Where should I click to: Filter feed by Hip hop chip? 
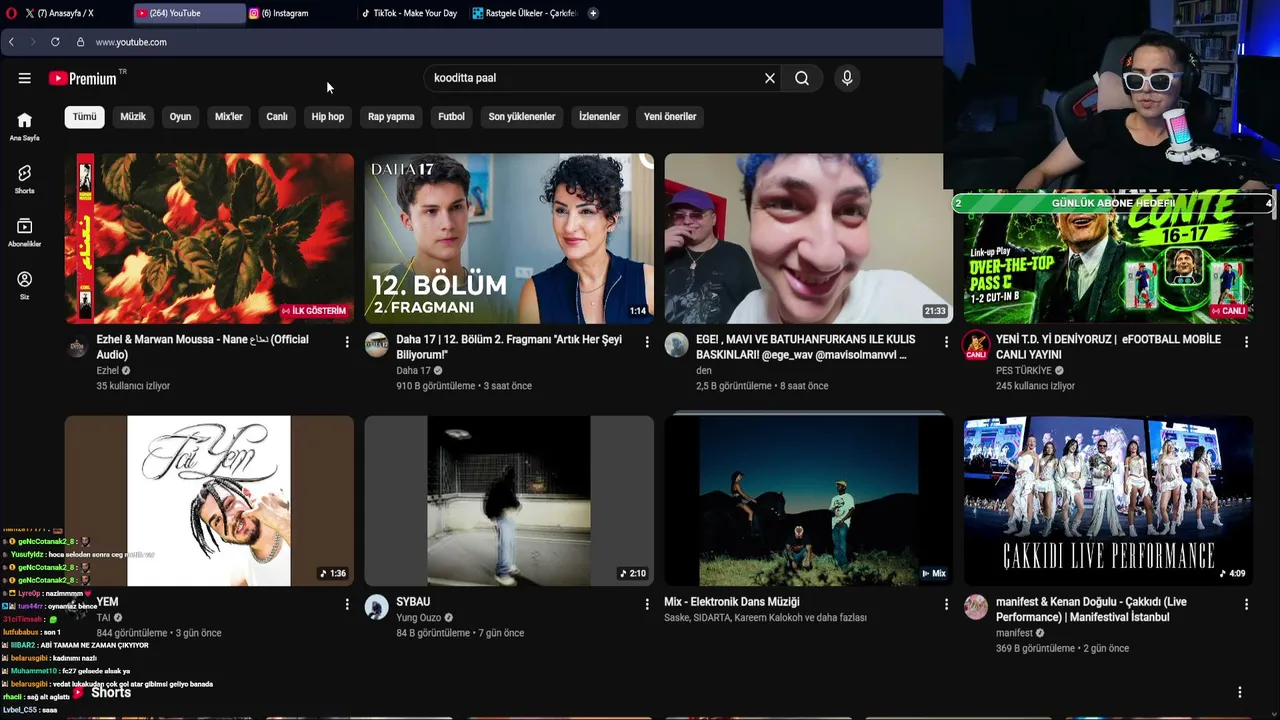coord(328,116)
